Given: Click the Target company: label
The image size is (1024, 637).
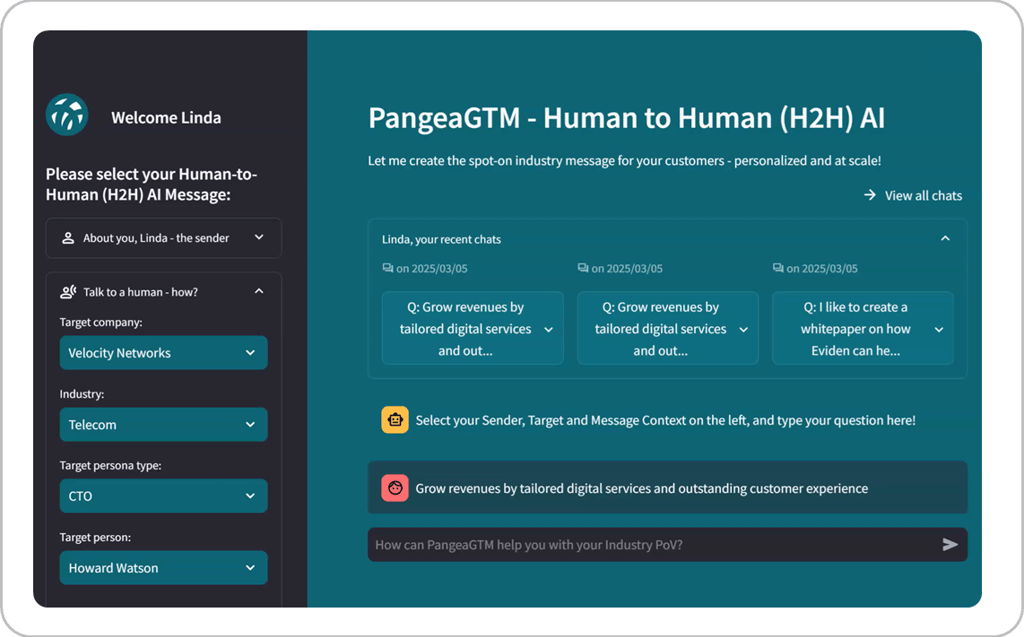Looking at the screenshot, I should (101, 322).
